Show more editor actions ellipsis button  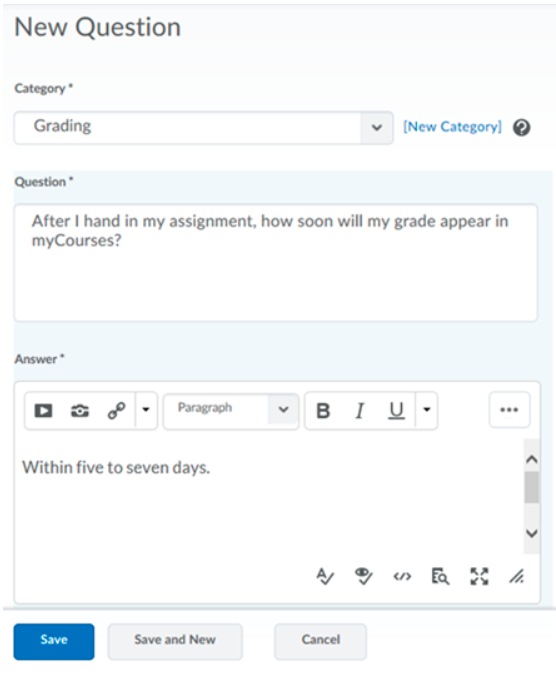[509, 410]
